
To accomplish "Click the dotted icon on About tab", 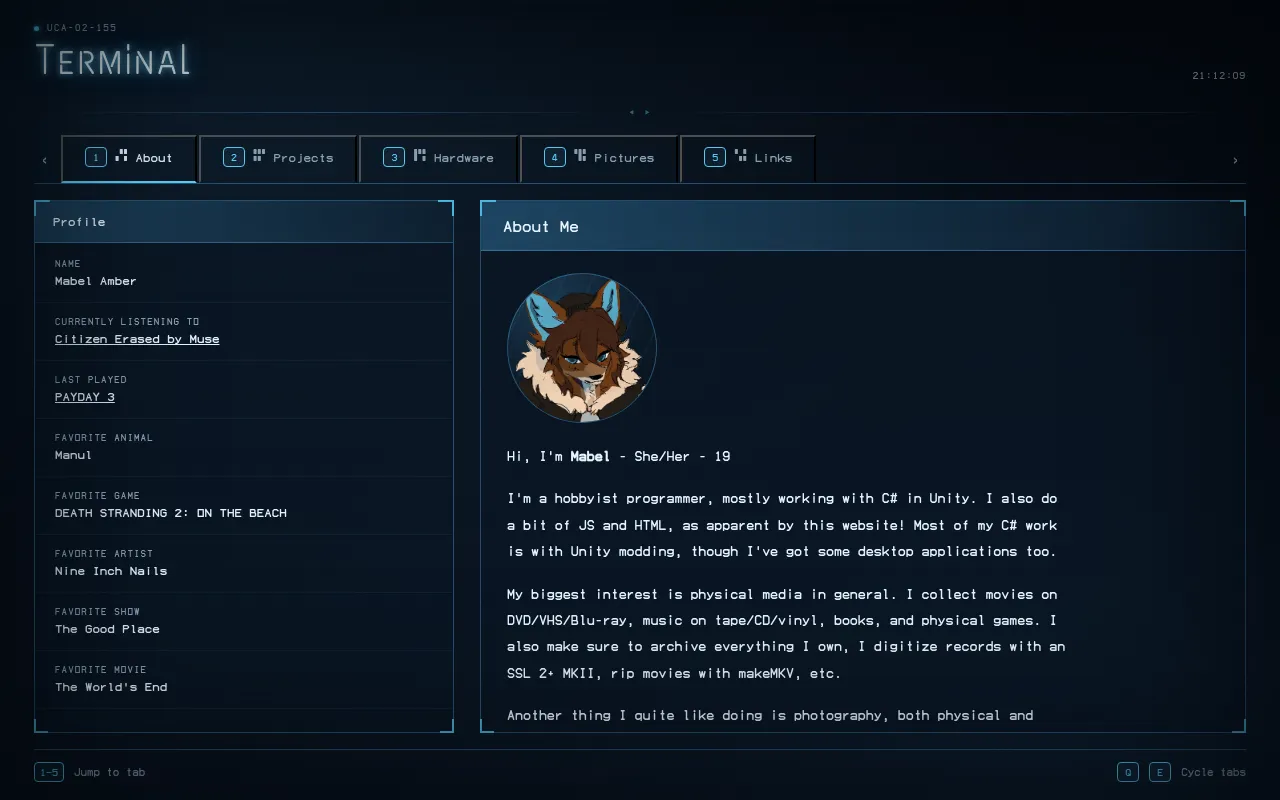I will (x=121, y=155).
